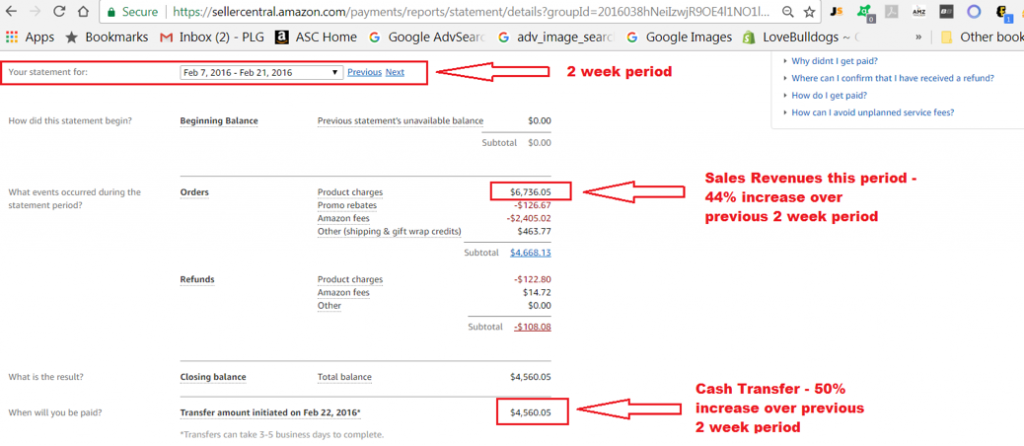Open the JS extension icon
This screenshot has height=446, width=1024.
836,13
